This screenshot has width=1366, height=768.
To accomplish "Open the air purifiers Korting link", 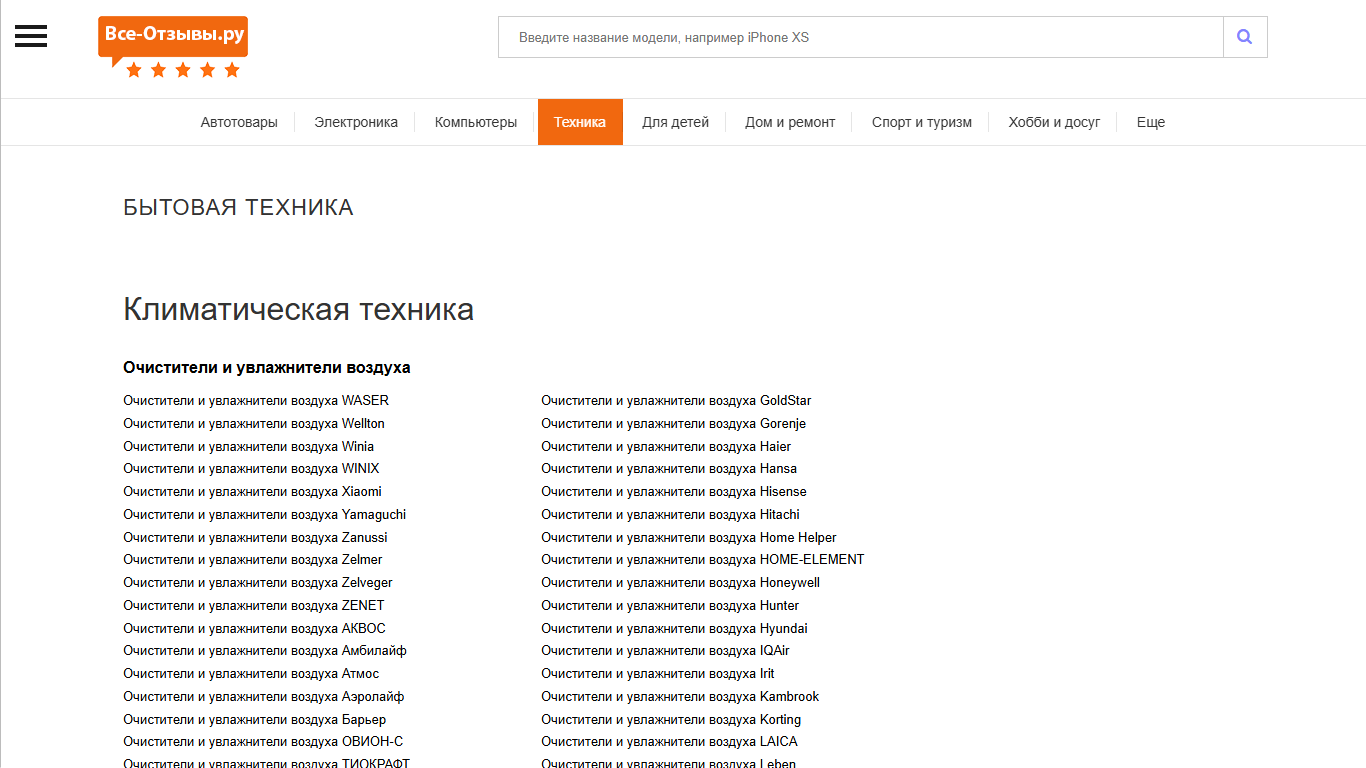I will pos(672,719).
